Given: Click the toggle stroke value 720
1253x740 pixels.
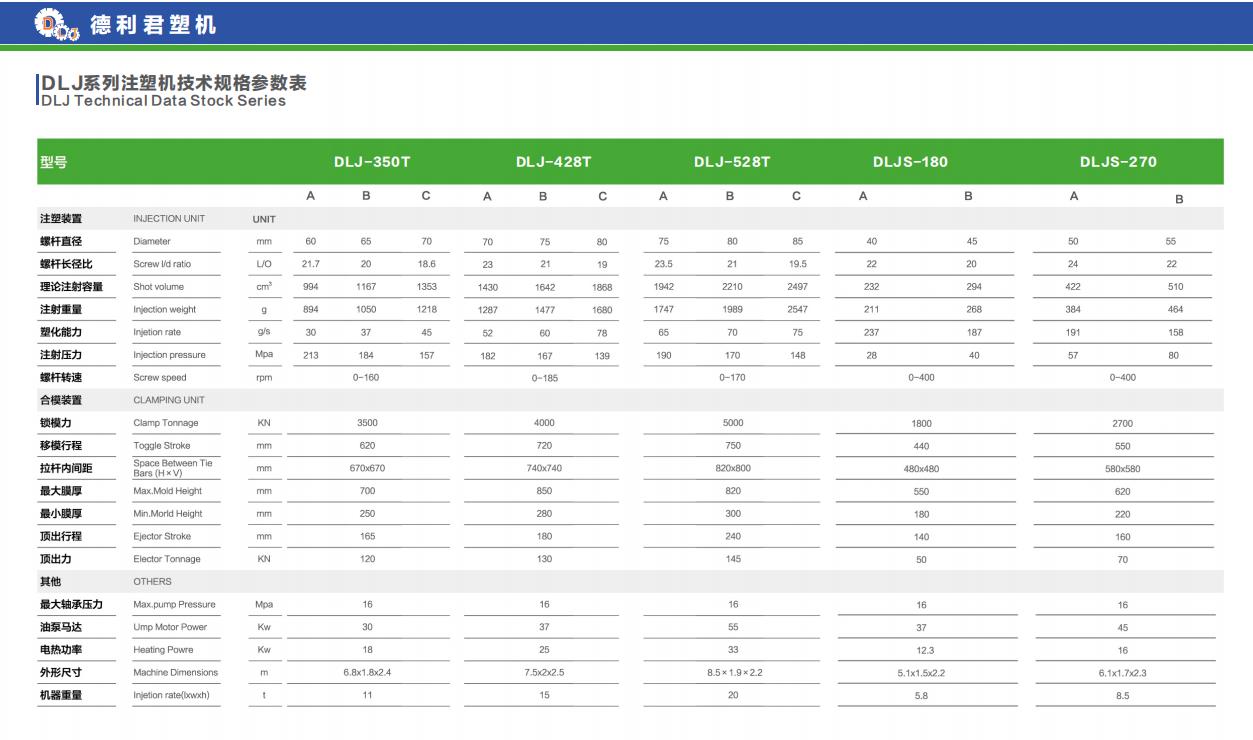Looking at the screenshot, I should [544, 446].
